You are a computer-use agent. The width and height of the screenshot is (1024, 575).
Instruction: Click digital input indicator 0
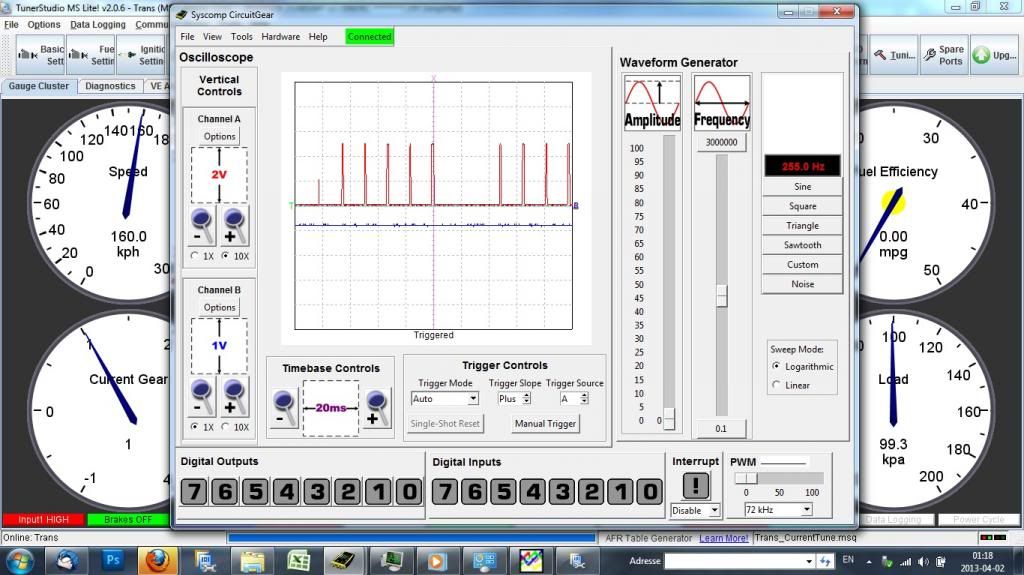point(650,491)
